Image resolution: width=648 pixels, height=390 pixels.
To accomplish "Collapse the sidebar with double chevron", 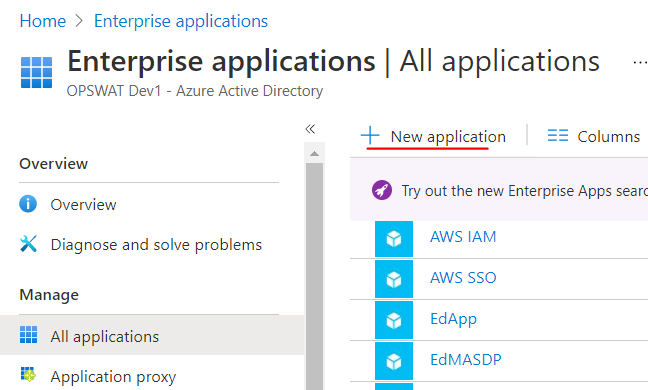I will click(x=310, y=129).
